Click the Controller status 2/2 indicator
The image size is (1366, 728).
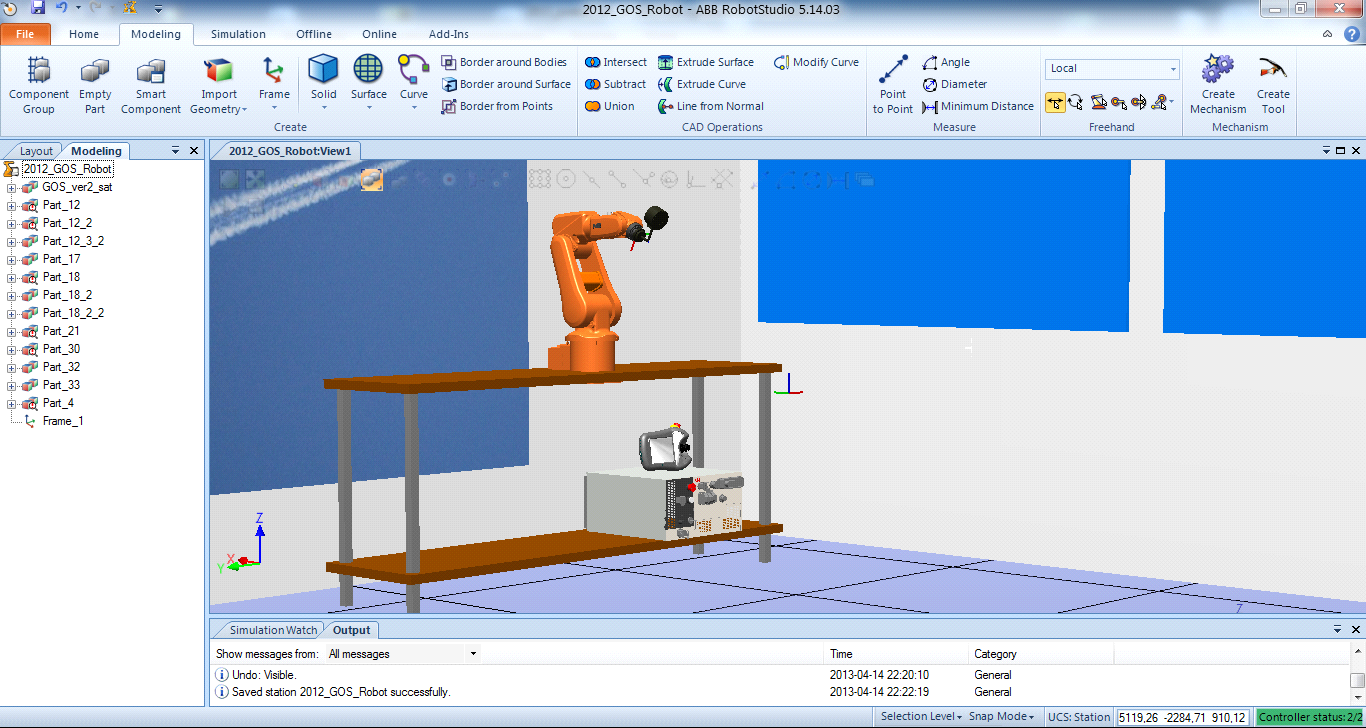tap(1309, 716)
